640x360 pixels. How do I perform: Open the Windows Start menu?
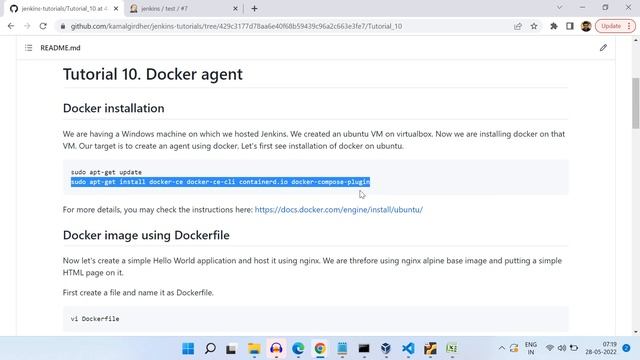click(x=188, y=349)
